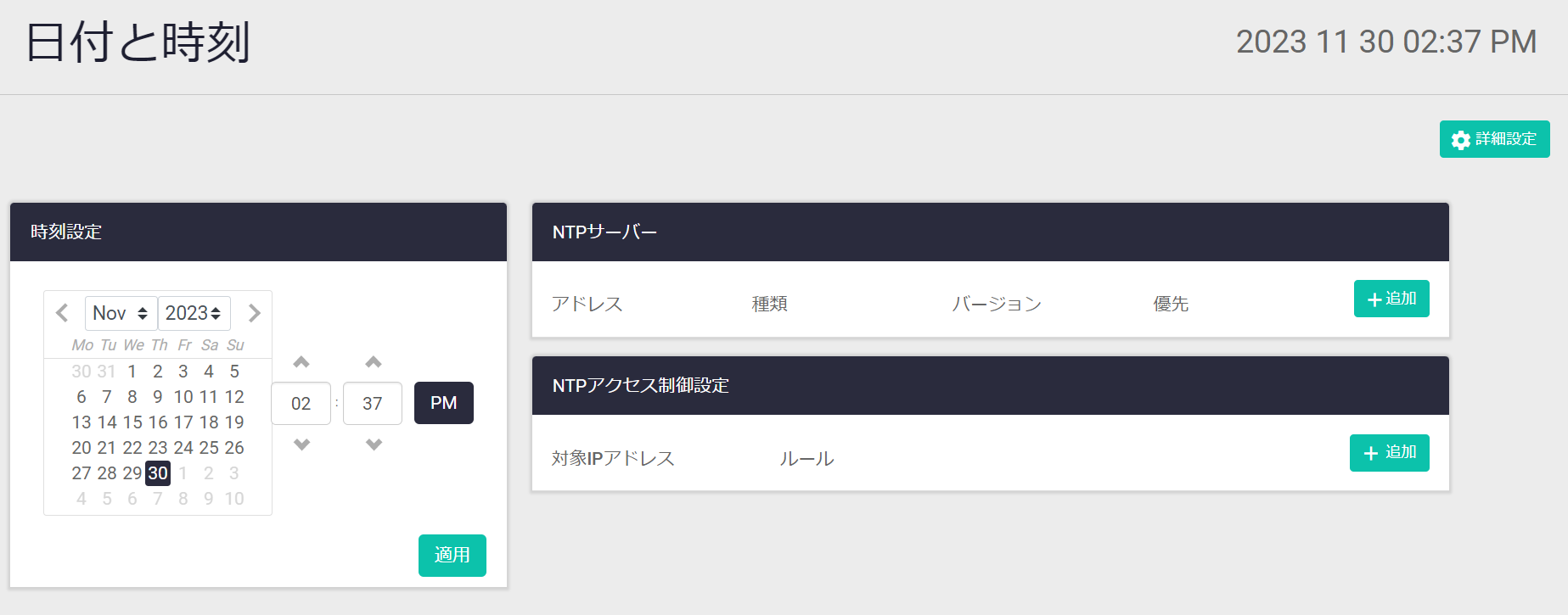
Task: Go to next month in calendar
Action: 254,313
